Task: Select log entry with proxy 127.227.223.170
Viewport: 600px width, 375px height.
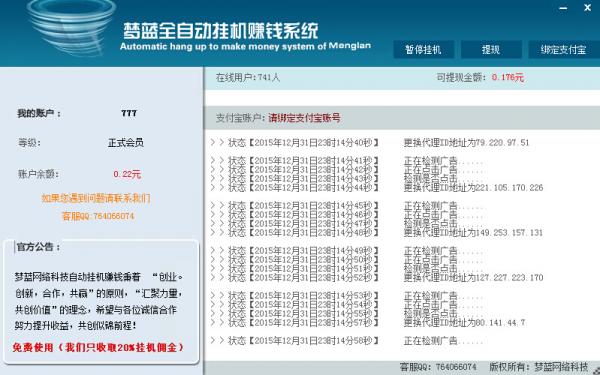Action: point(377,277)
